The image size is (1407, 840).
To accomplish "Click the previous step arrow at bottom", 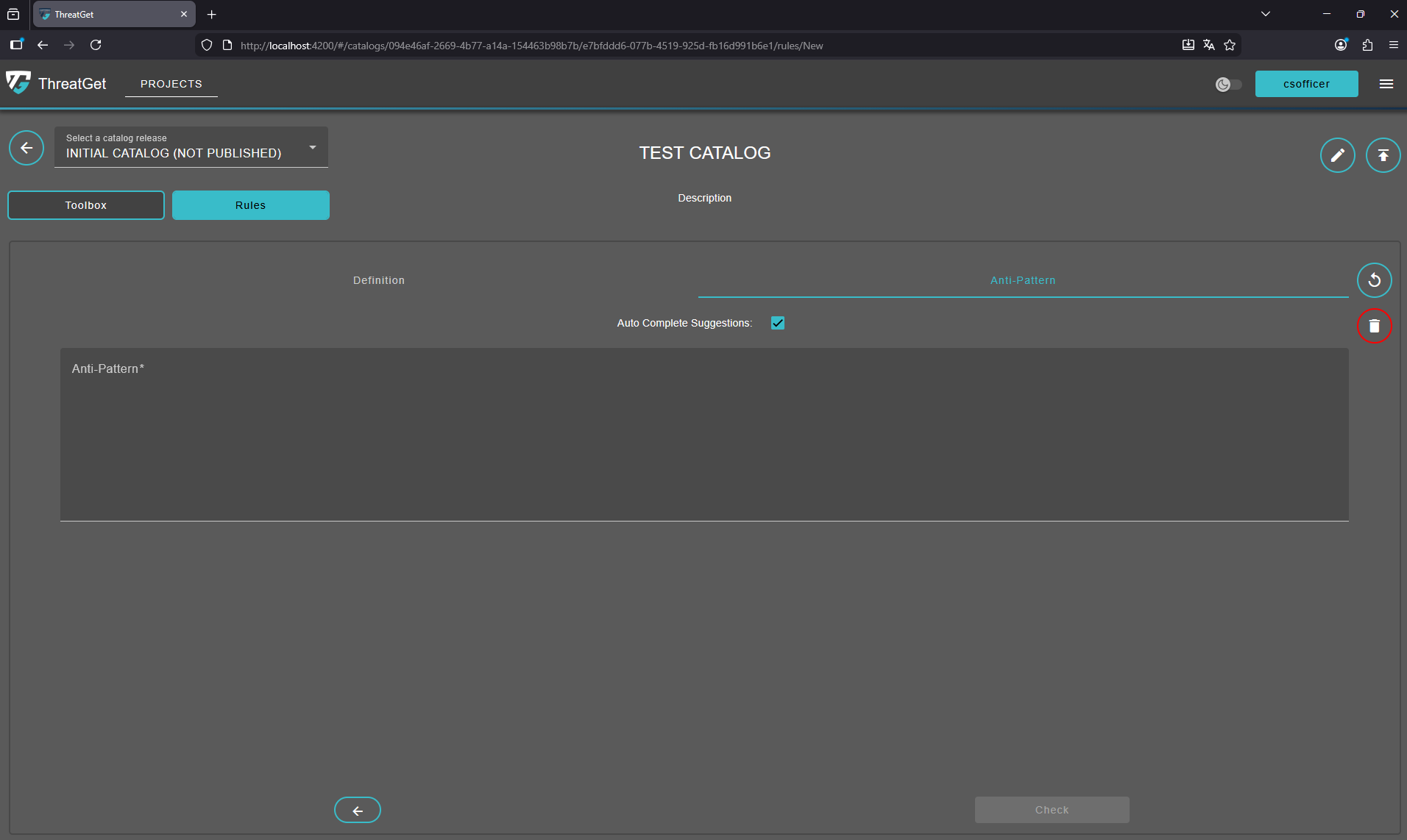I will tap(358, 810).
